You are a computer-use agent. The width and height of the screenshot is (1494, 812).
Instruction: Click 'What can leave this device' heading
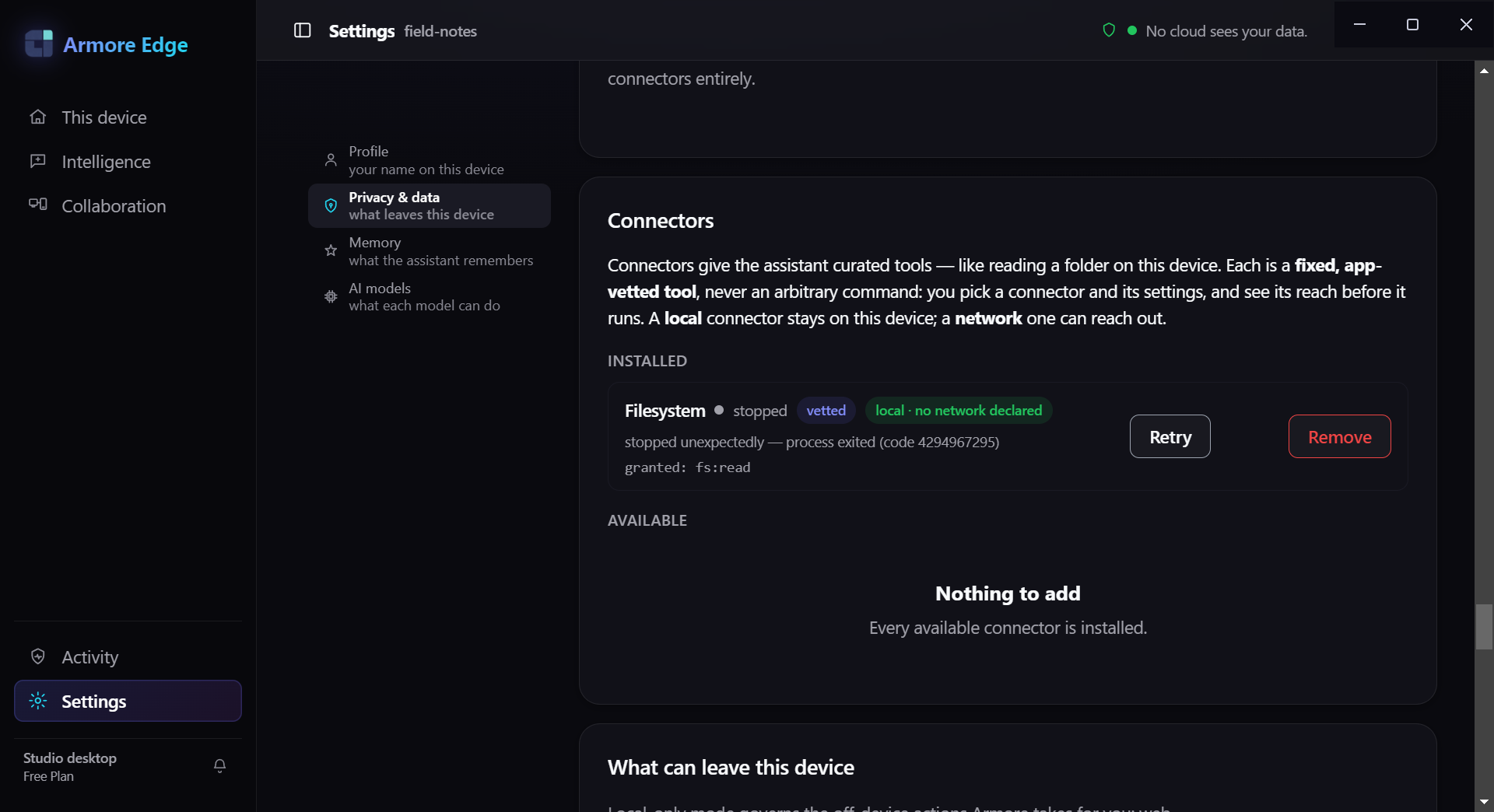[731, 768]
